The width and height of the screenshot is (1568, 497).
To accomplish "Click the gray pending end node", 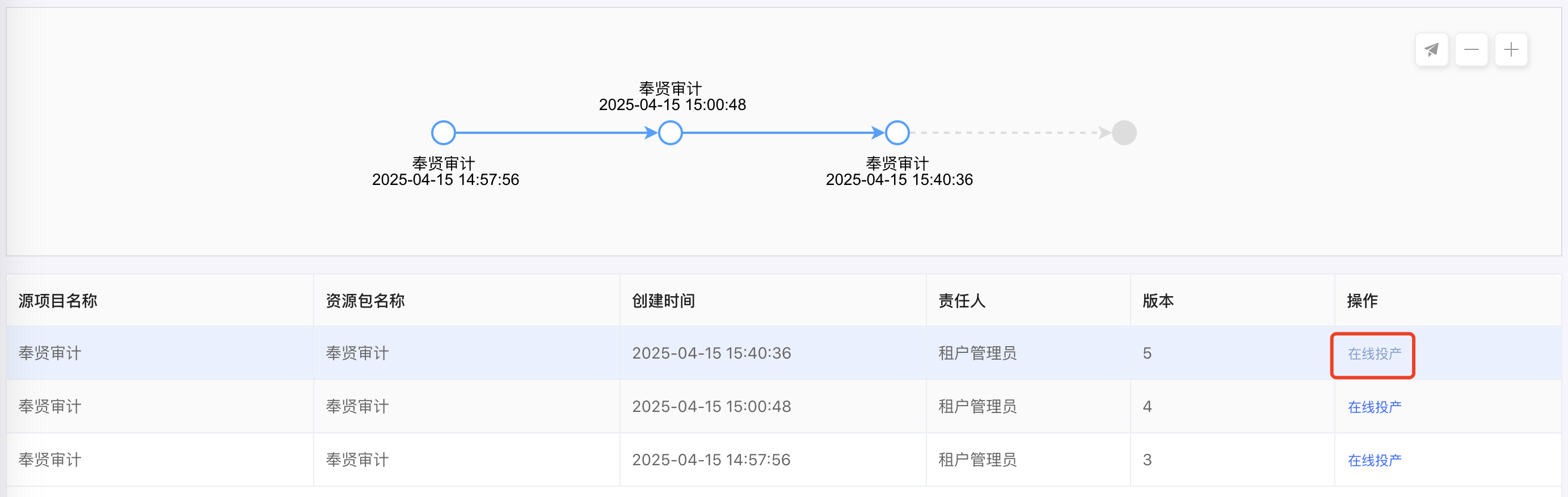I will click(x=1124, y=133).
